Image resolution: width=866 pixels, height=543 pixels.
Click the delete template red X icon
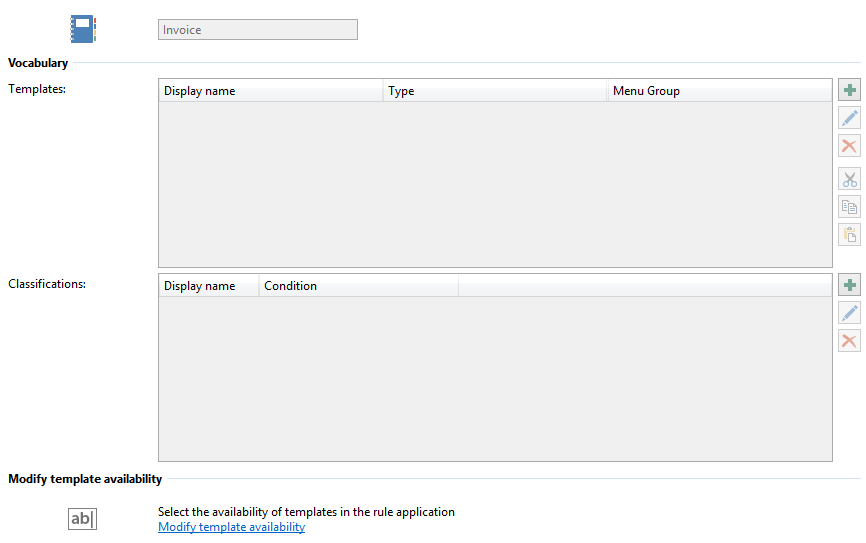click(849, 146)
